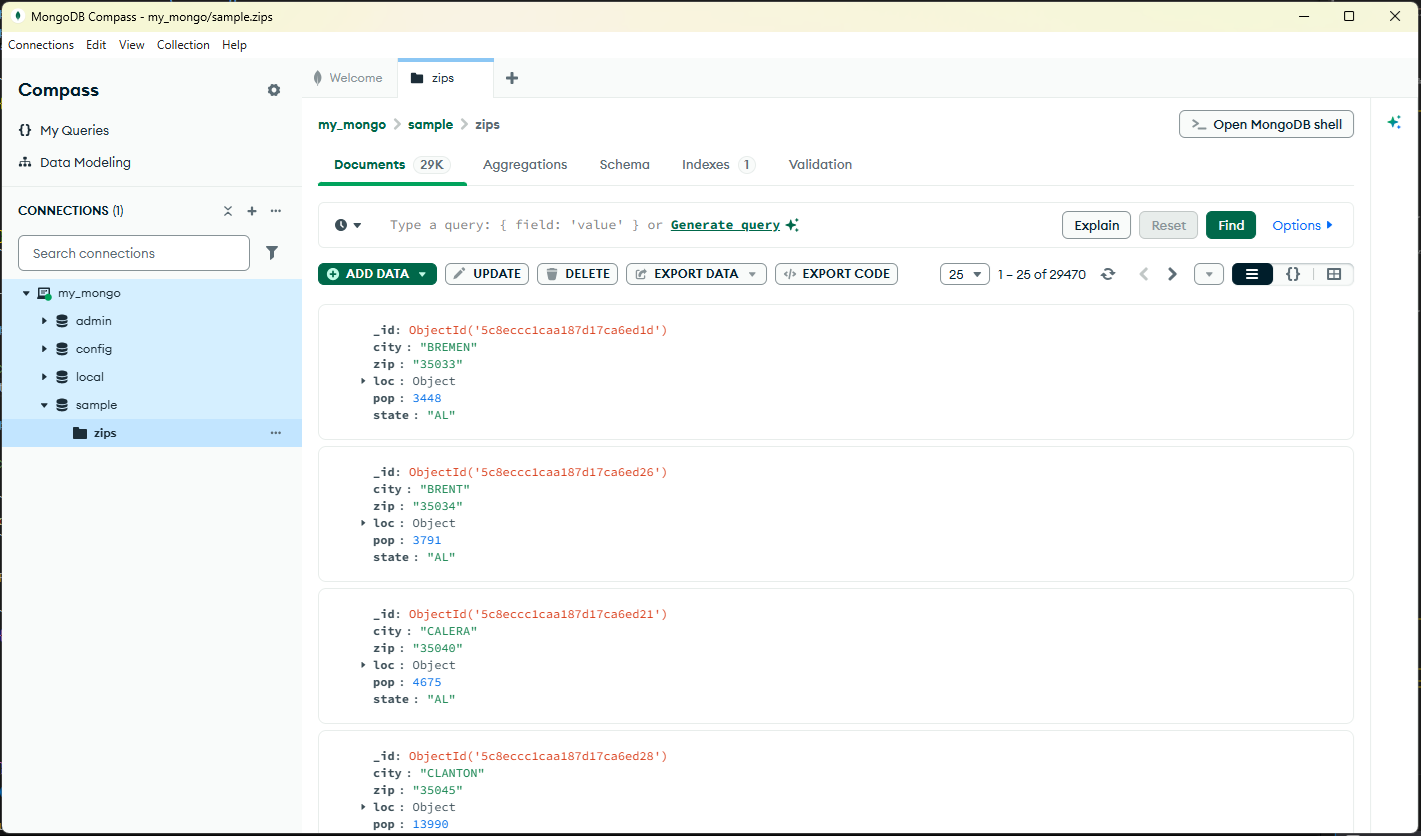Open the 25 results-per-page dropdown
1421x836 pixels.
pos(964,273)
